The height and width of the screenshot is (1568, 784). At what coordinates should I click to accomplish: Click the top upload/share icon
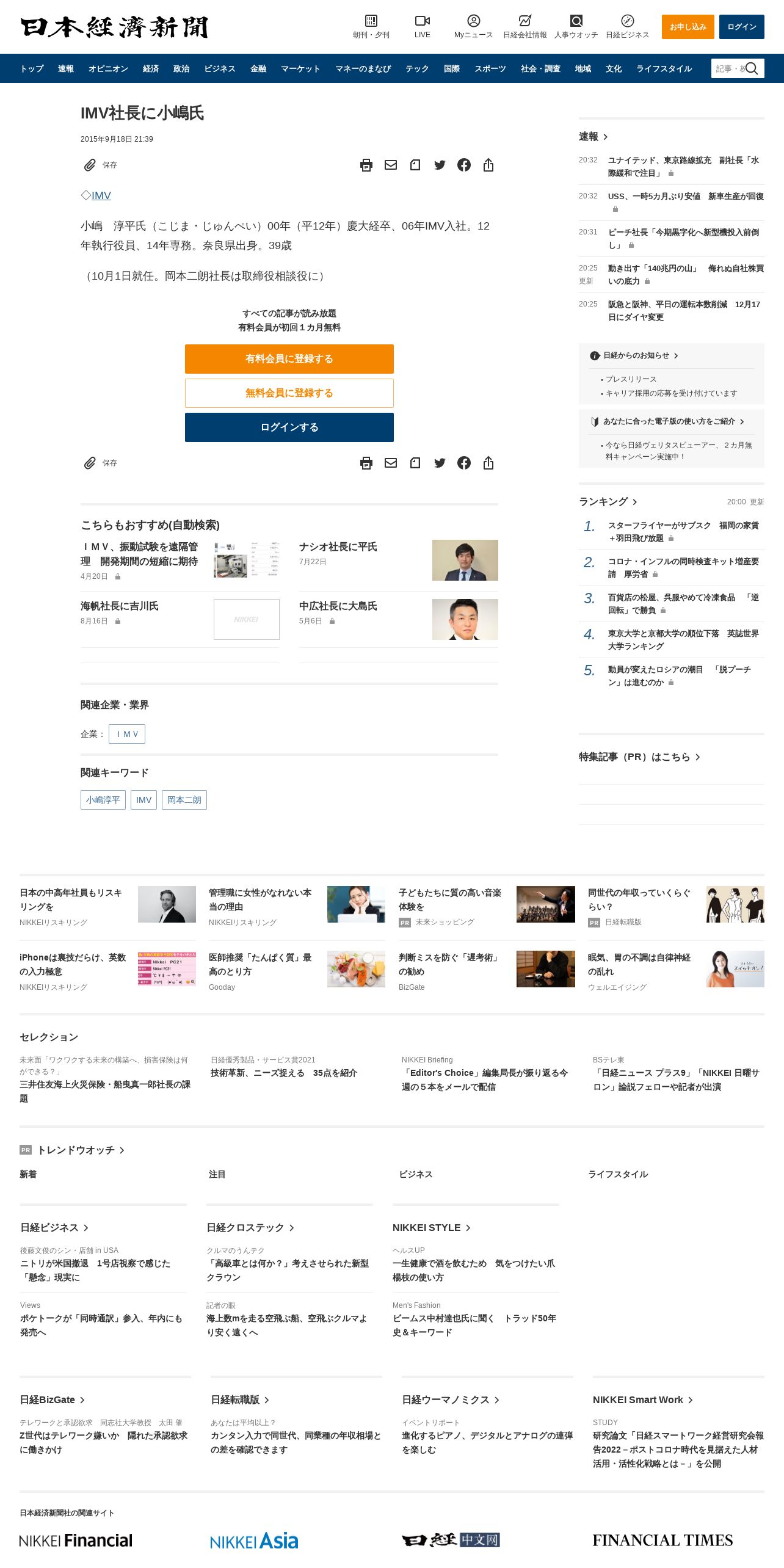click(488, 165)
